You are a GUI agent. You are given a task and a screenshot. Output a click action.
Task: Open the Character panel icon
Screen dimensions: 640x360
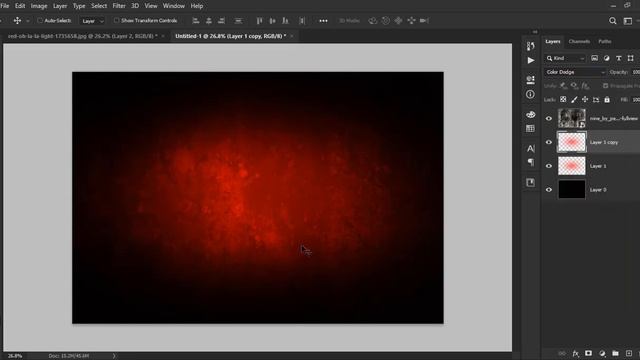(530, 148)
